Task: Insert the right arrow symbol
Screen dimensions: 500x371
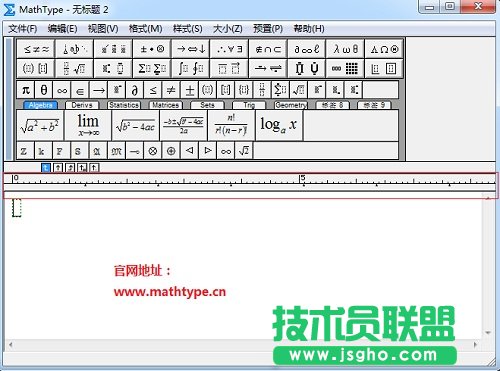Action: click(98, 90)
